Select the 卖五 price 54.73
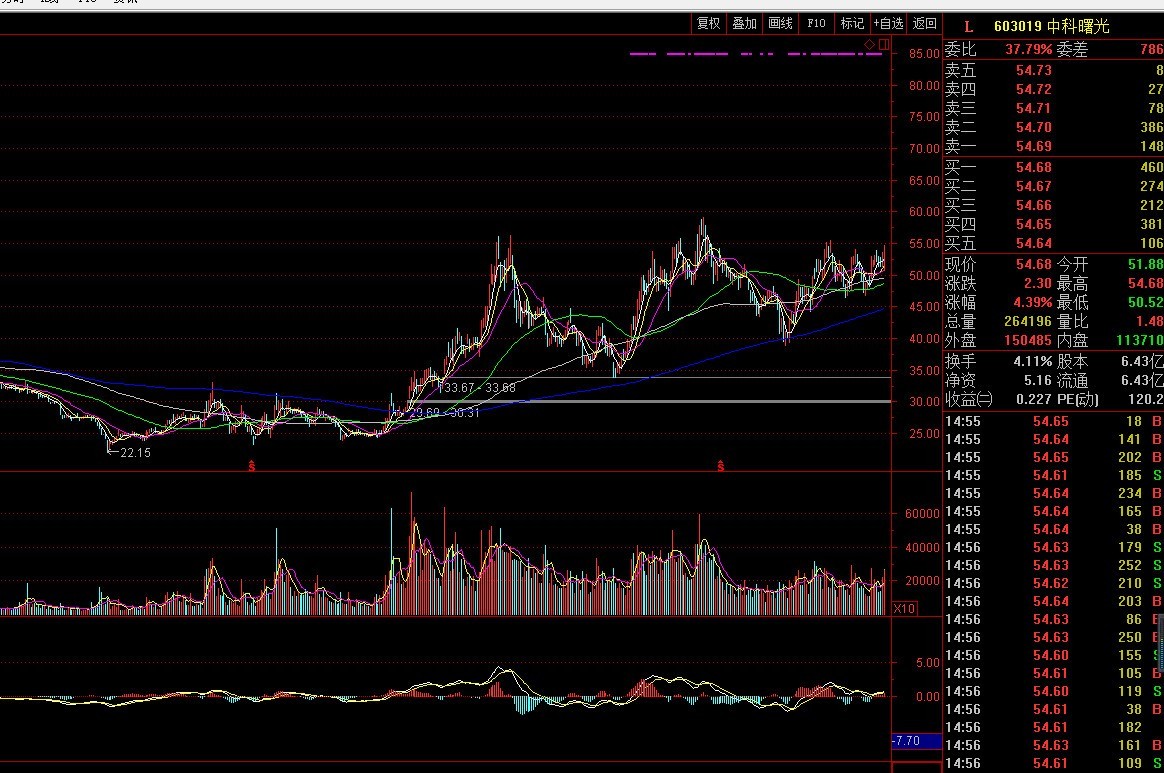 click(x=1033, y=71)
